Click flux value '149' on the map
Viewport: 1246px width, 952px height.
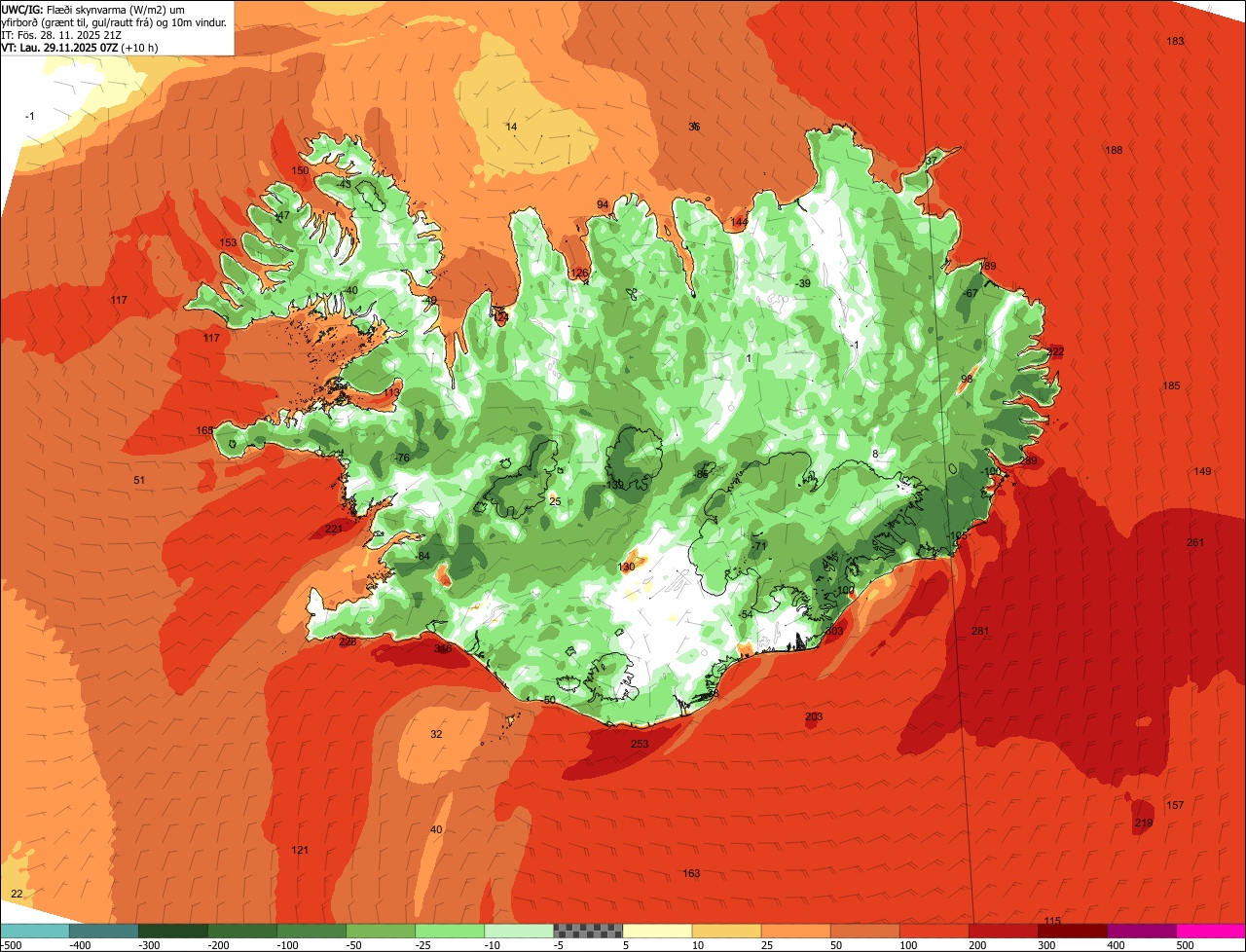[1202, 472]
